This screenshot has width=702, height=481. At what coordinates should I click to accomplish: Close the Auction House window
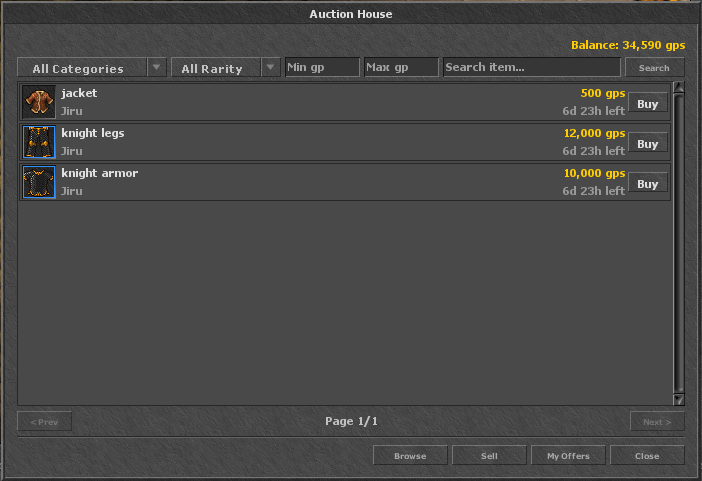tap(647, 455)
